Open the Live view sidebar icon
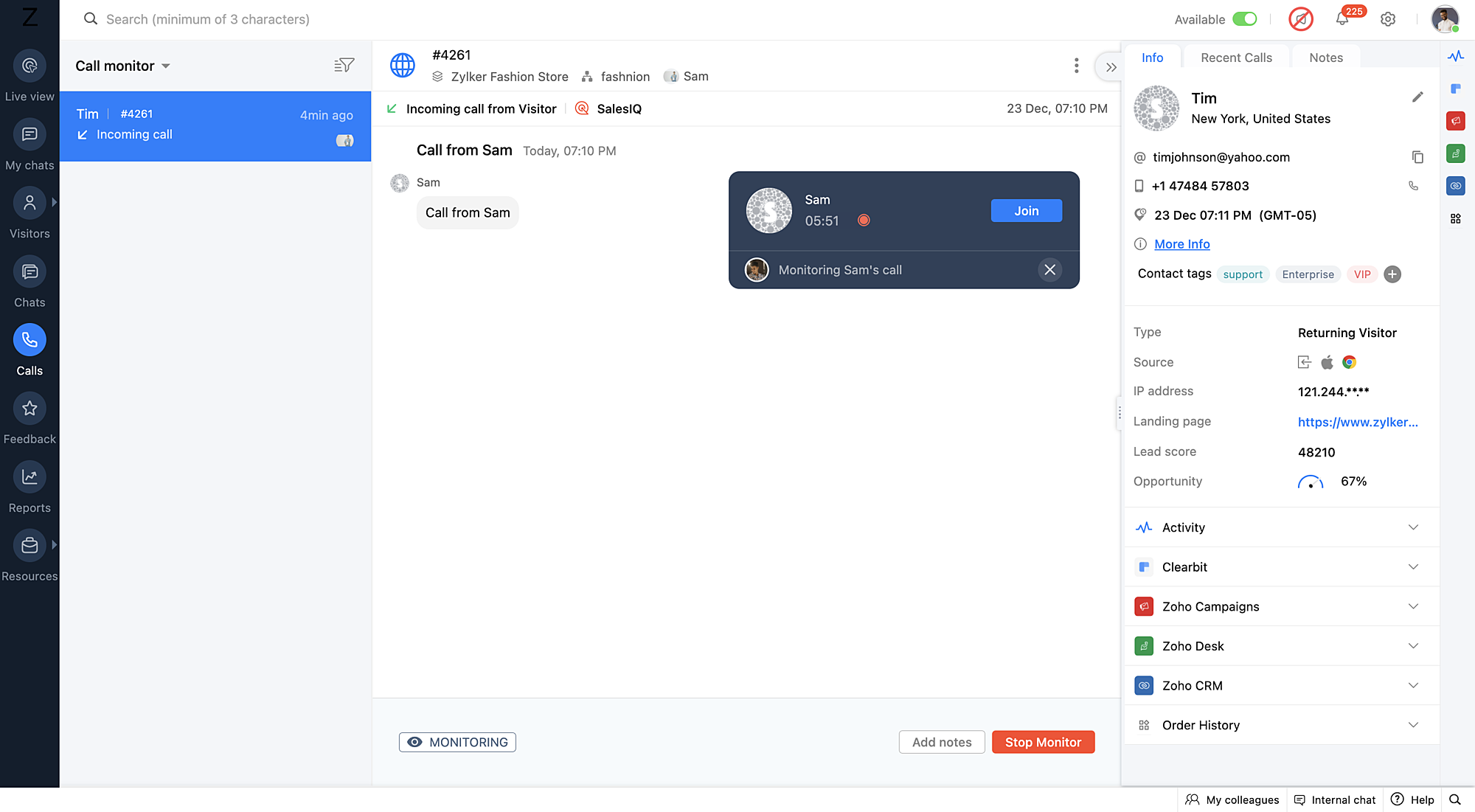1475x812 pixels. point(29,66)
